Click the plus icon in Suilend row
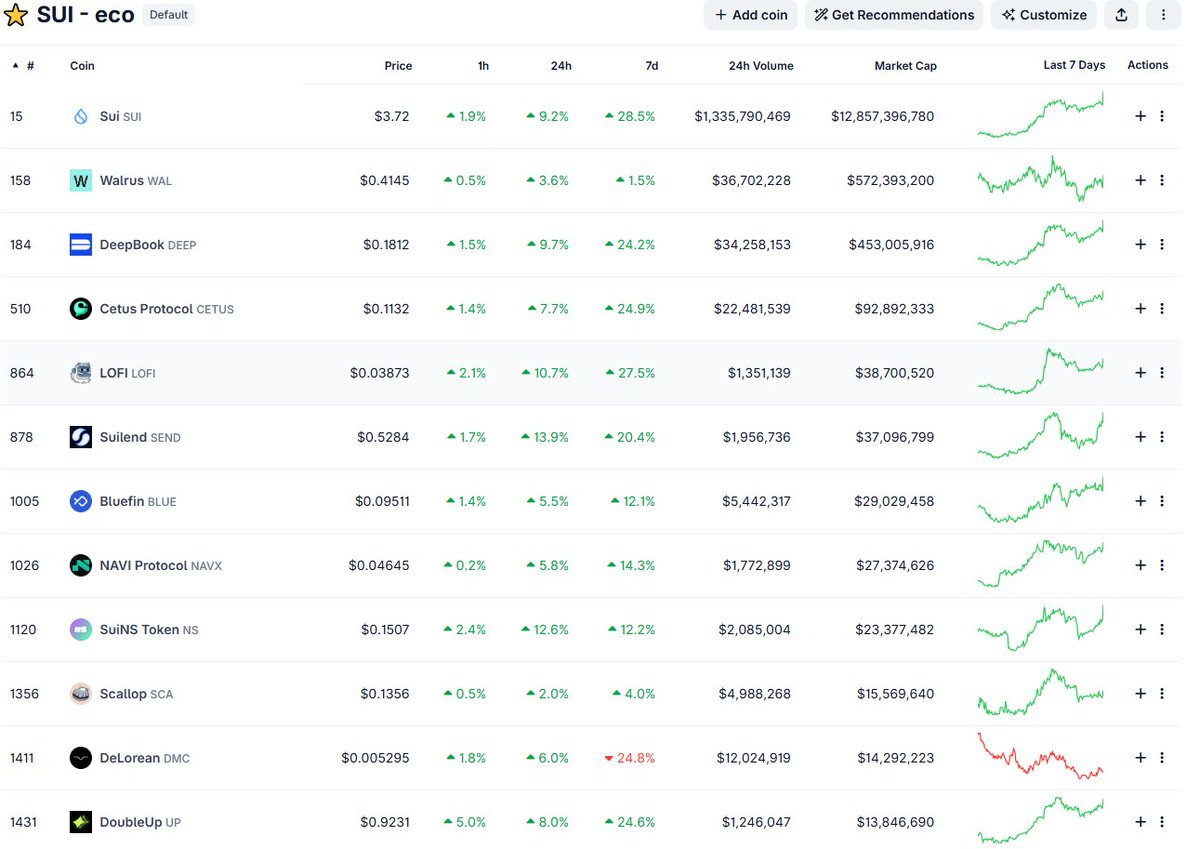This screenshot has height=849, width=1200. pos(1140,437)
